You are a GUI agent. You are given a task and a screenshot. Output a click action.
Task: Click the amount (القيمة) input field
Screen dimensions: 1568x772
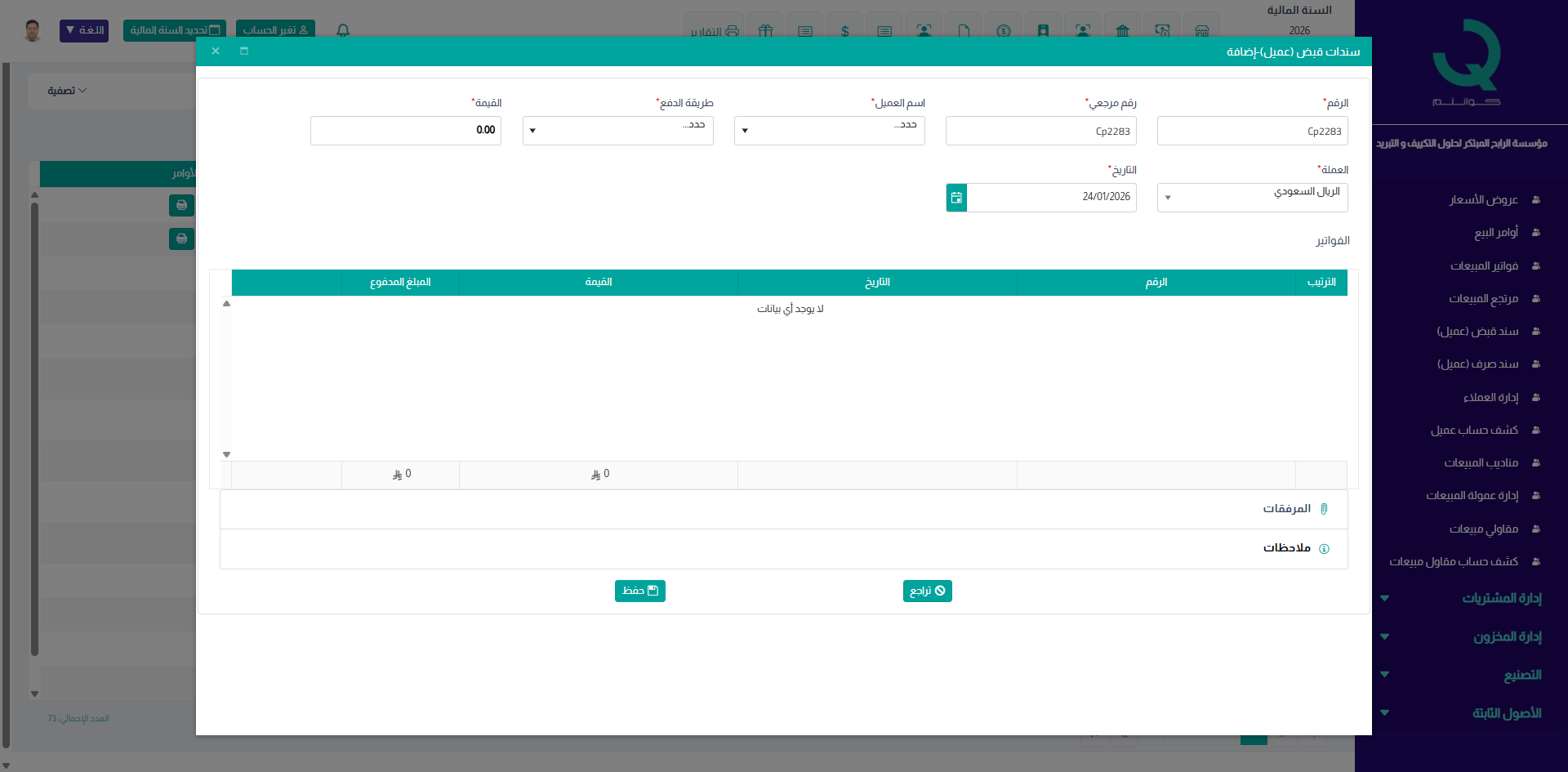(405, 131)
